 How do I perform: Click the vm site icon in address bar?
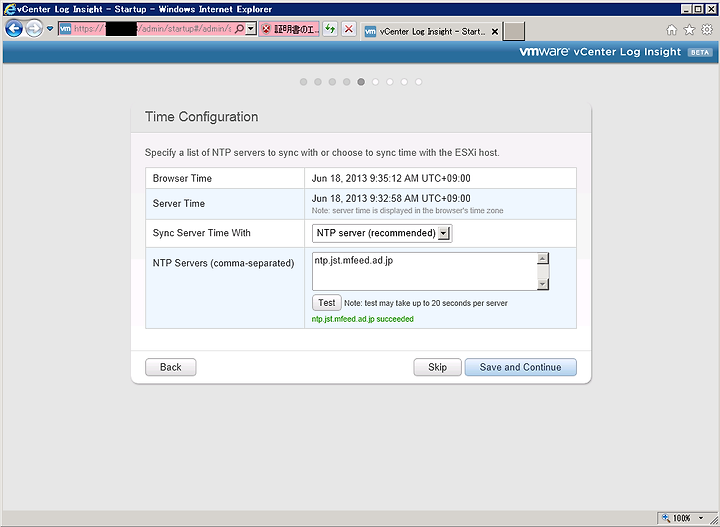[66, 29]
